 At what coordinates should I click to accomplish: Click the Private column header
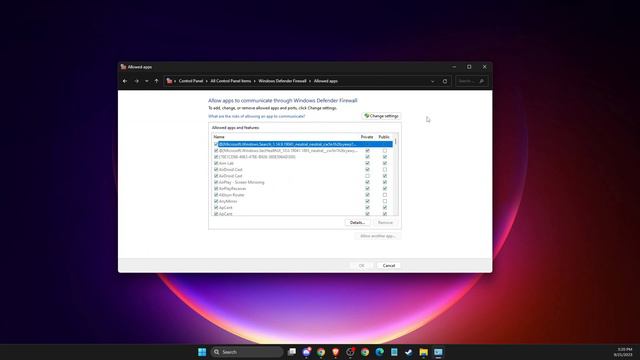point(367,137)
